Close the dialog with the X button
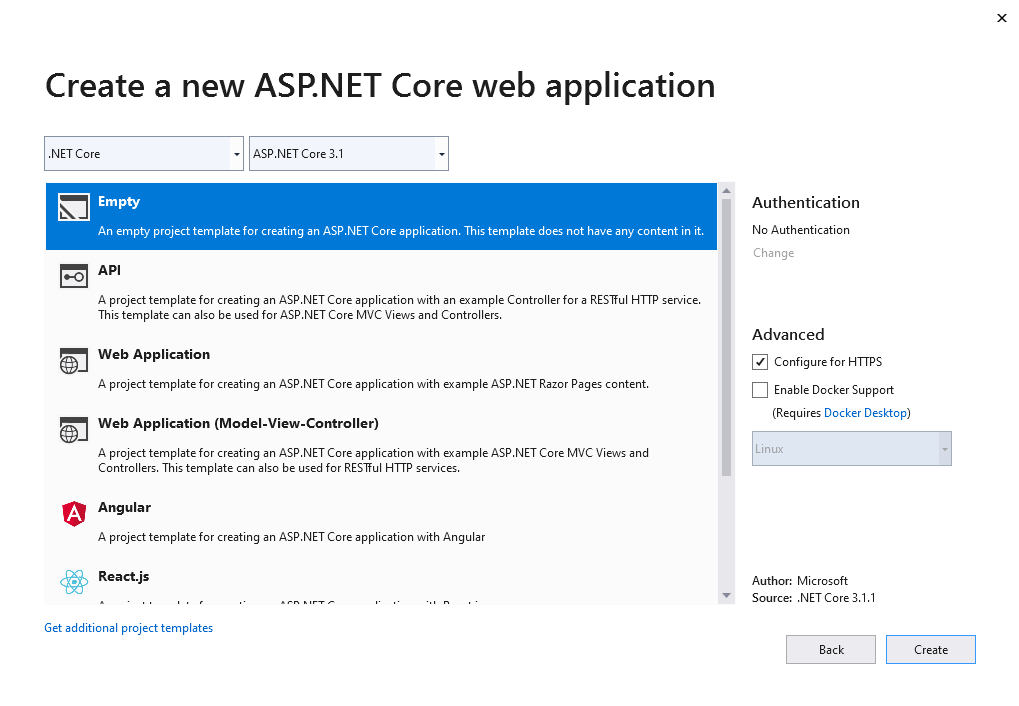This screenshot has width=1019, height=706. tap(1001, 18)
